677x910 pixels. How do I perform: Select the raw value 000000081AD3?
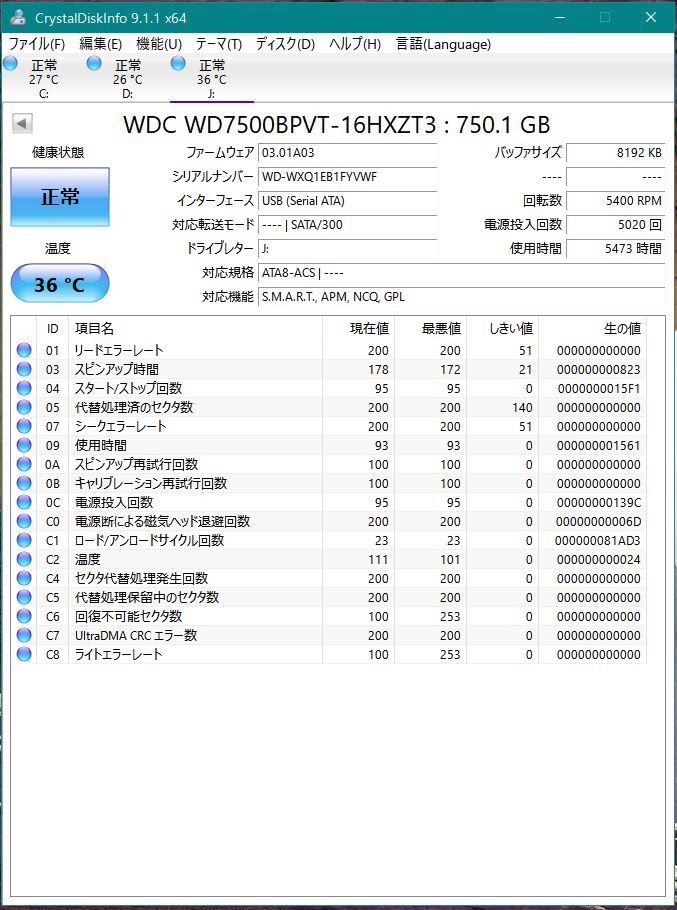(598, 541)
